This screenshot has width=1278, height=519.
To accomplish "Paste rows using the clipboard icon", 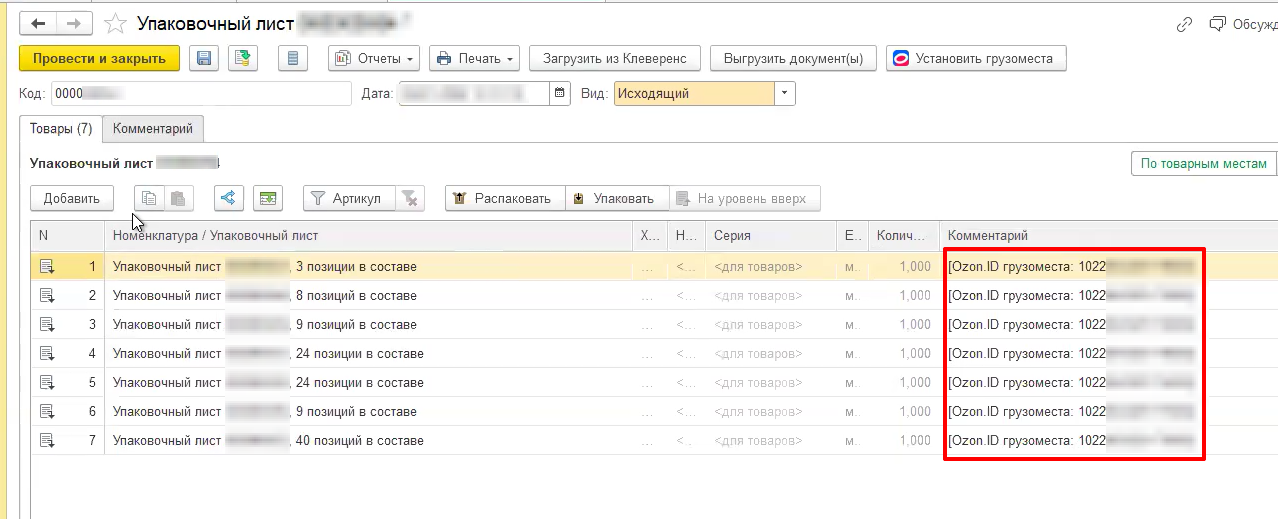I will pyautogui.click(x=177, y=198).
